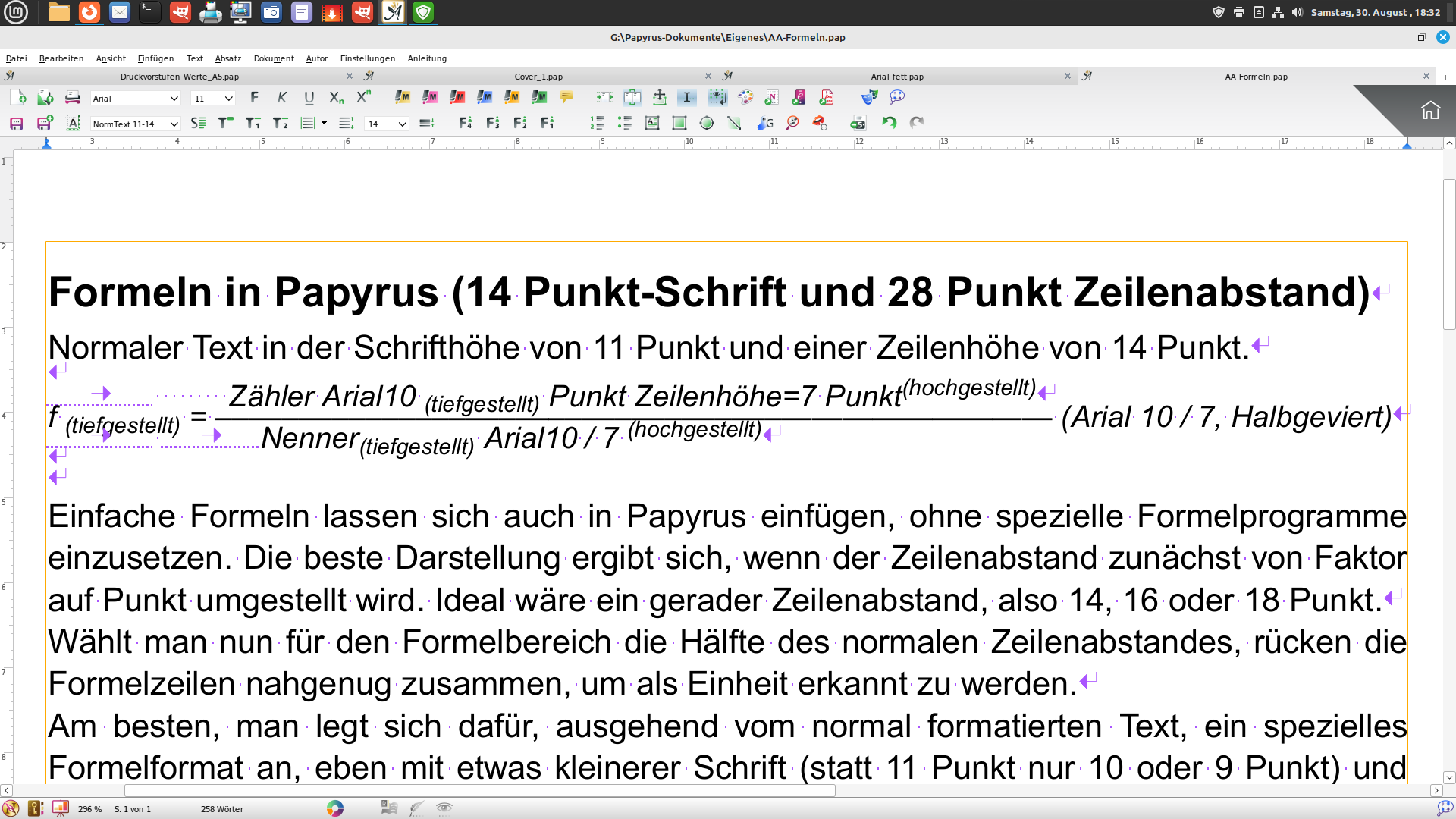Insert a comment with the speech bubble icon
Viewport: 1456px width, 819px height.
566,97
